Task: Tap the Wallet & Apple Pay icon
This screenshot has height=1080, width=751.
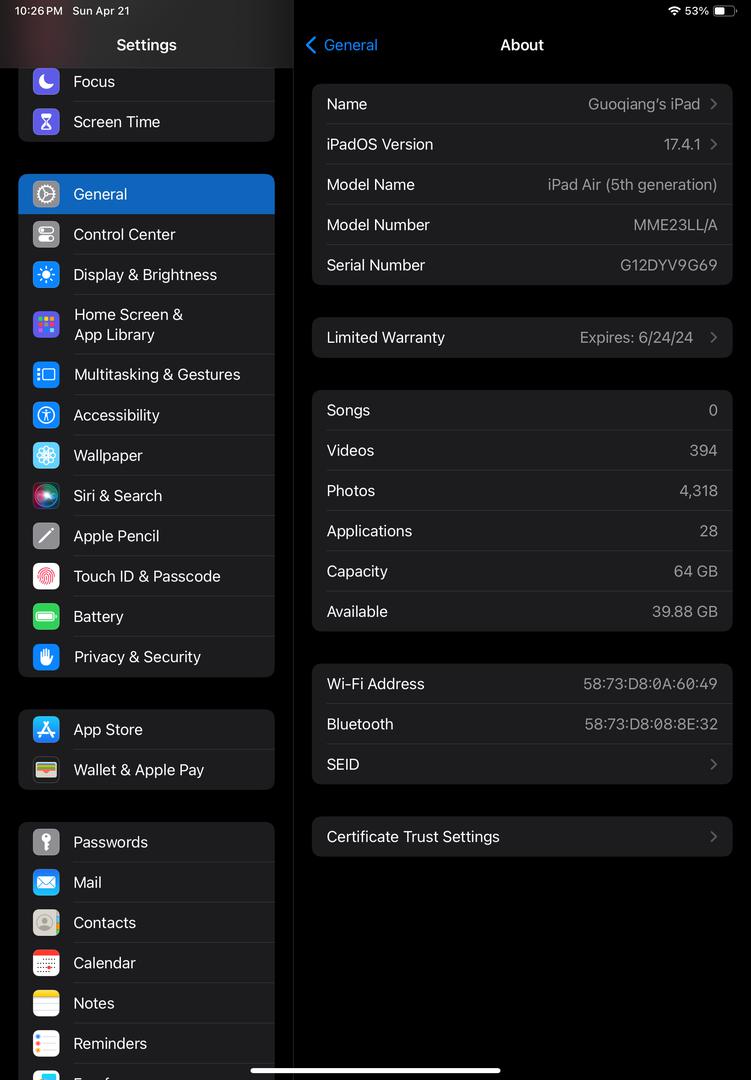Action: point(46,770)
